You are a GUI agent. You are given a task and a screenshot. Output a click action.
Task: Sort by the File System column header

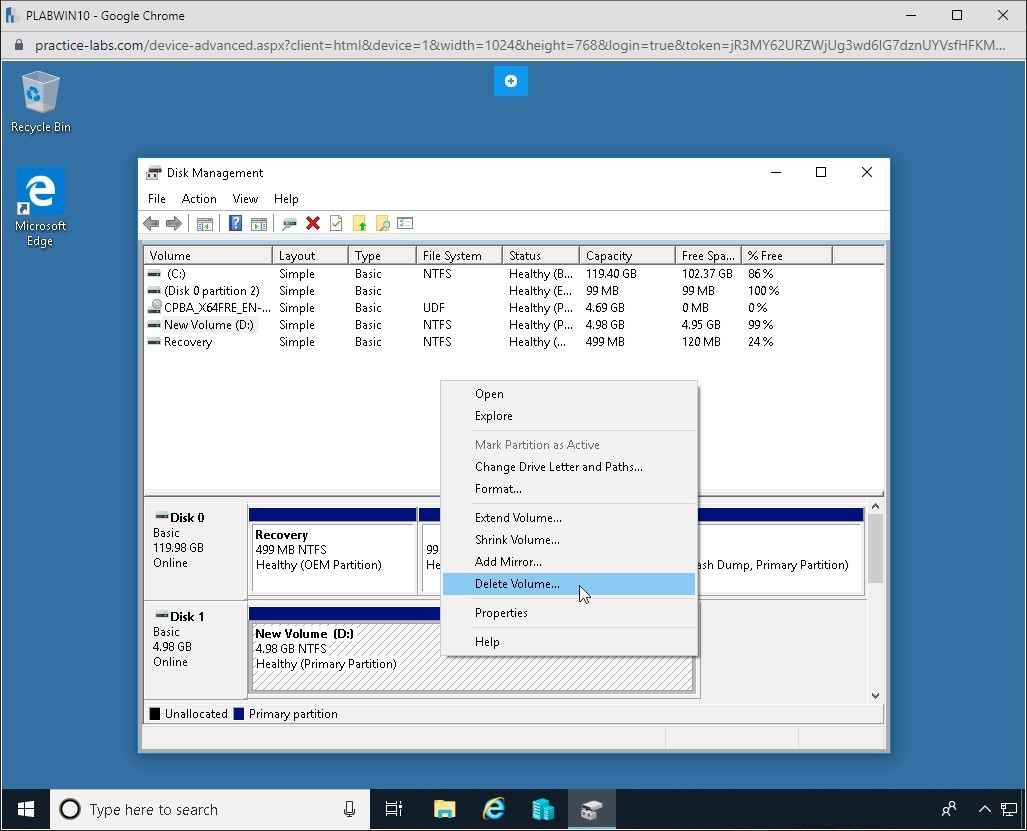(459, 255)
